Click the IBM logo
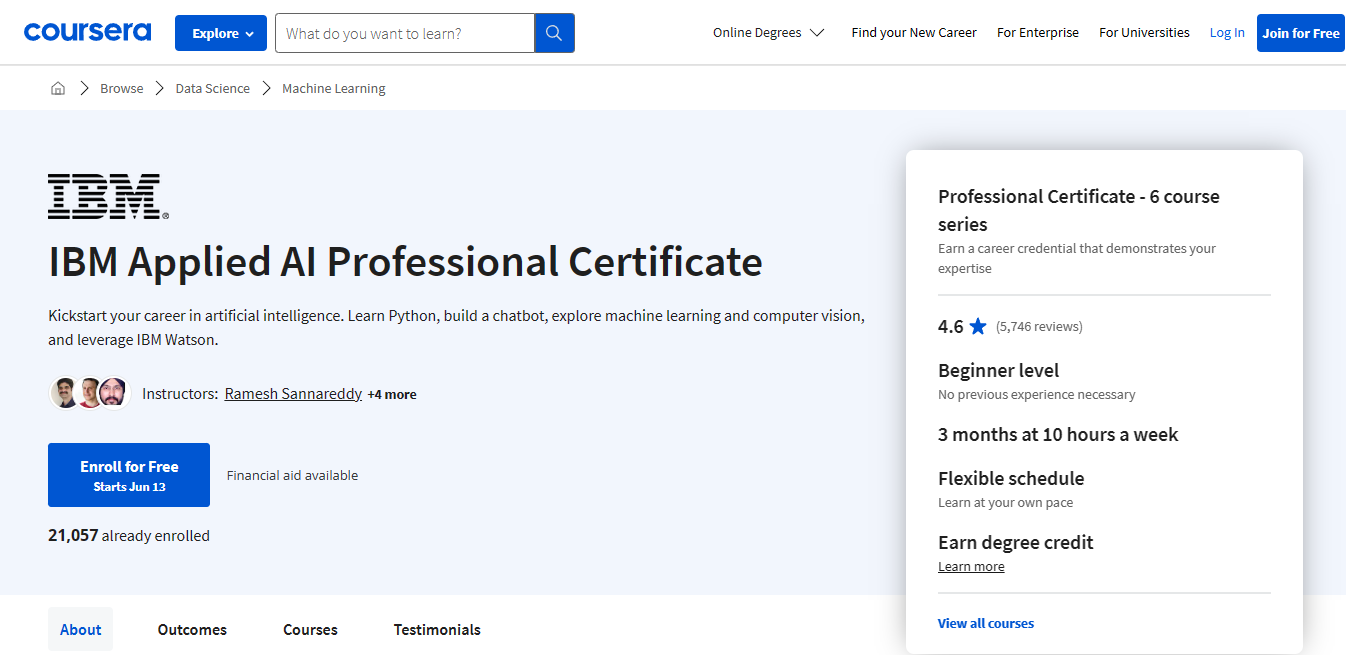This screenshot has width=1346, height=655. tap(108, 196)
